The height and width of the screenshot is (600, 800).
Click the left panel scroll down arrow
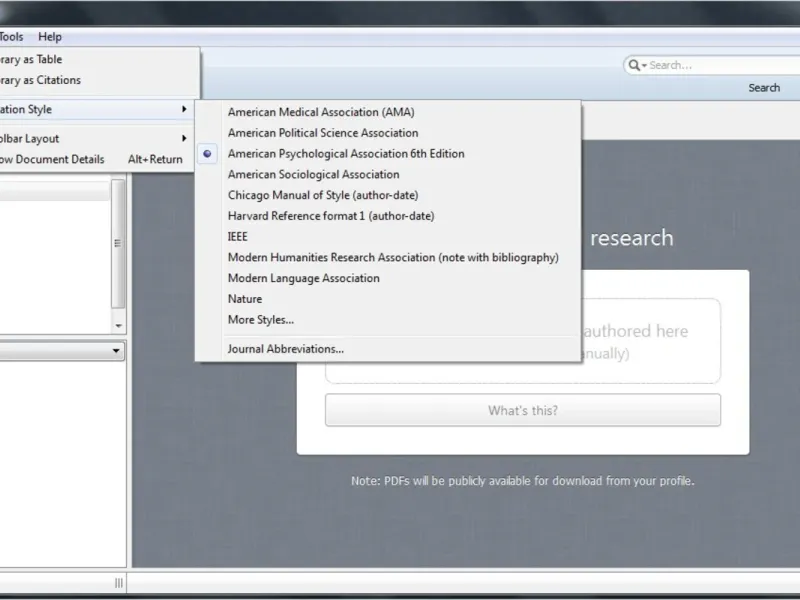click(x=118, y=326)
